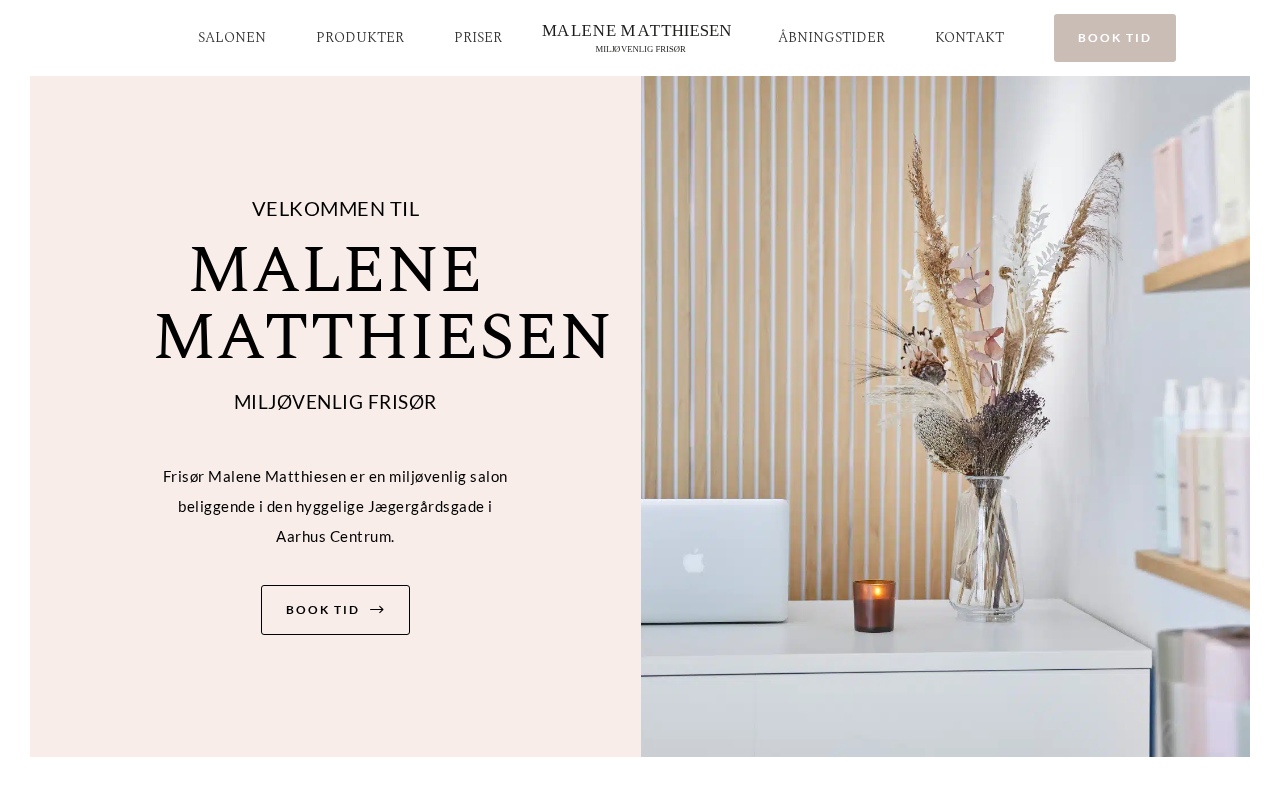Click the outlined Book Tid hero button
This screenshot has width=1280, height=800.
(x=335, y=610)
